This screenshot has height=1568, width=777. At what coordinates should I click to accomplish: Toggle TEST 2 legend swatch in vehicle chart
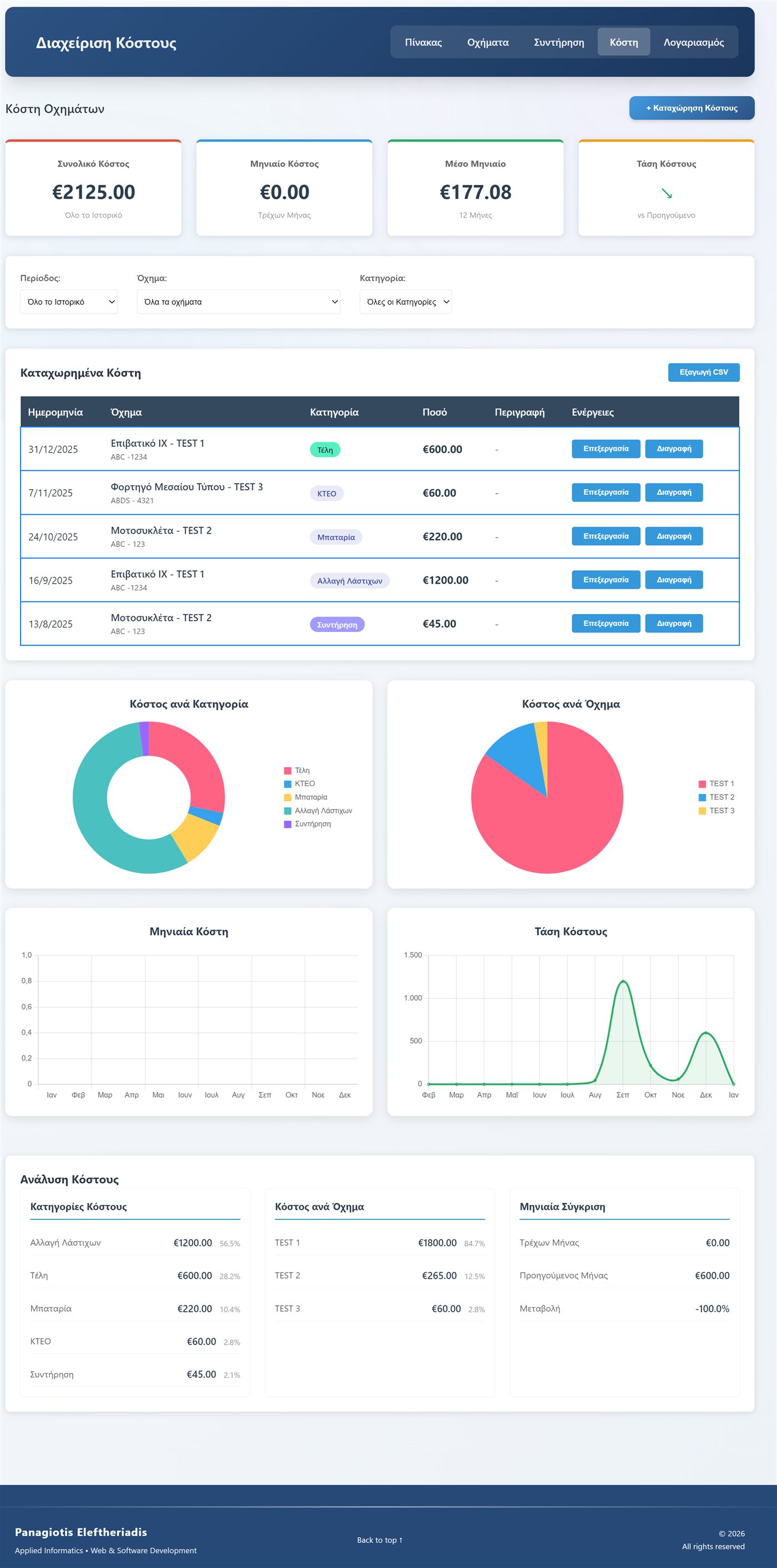coord(702,797)
